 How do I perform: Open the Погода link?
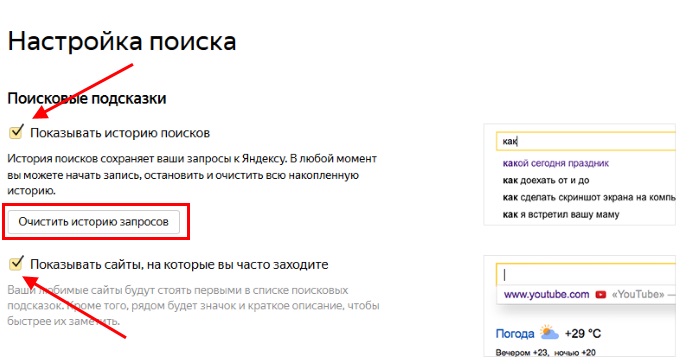(515, 334)
